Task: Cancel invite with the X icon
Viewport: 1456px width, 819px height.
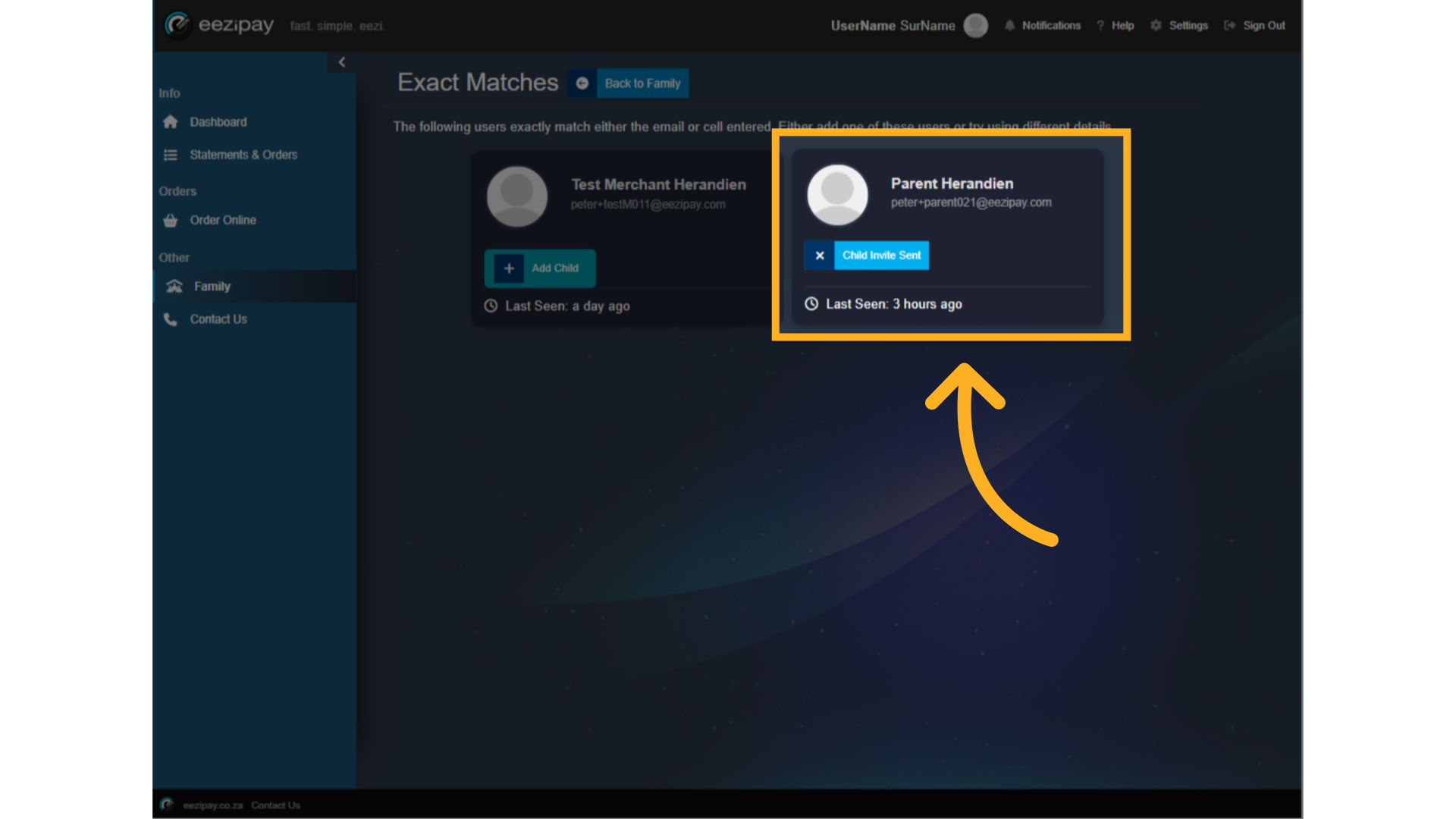Action: (820, 256)
